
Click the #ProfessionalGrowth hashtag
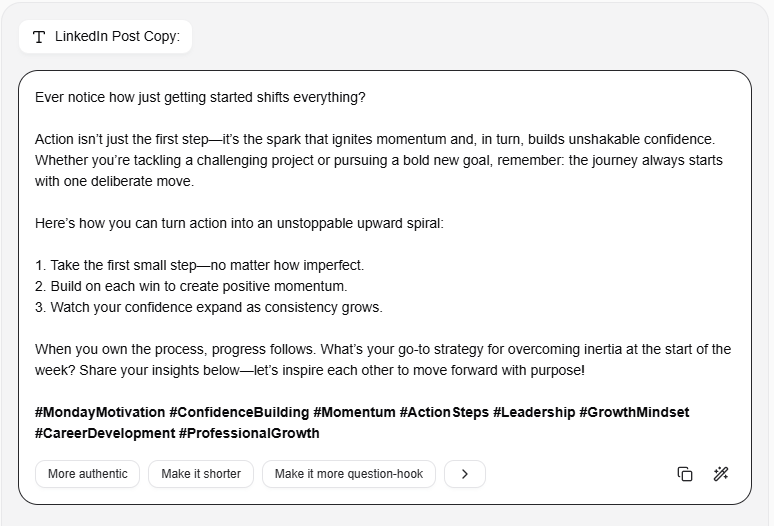pos(249,433)
